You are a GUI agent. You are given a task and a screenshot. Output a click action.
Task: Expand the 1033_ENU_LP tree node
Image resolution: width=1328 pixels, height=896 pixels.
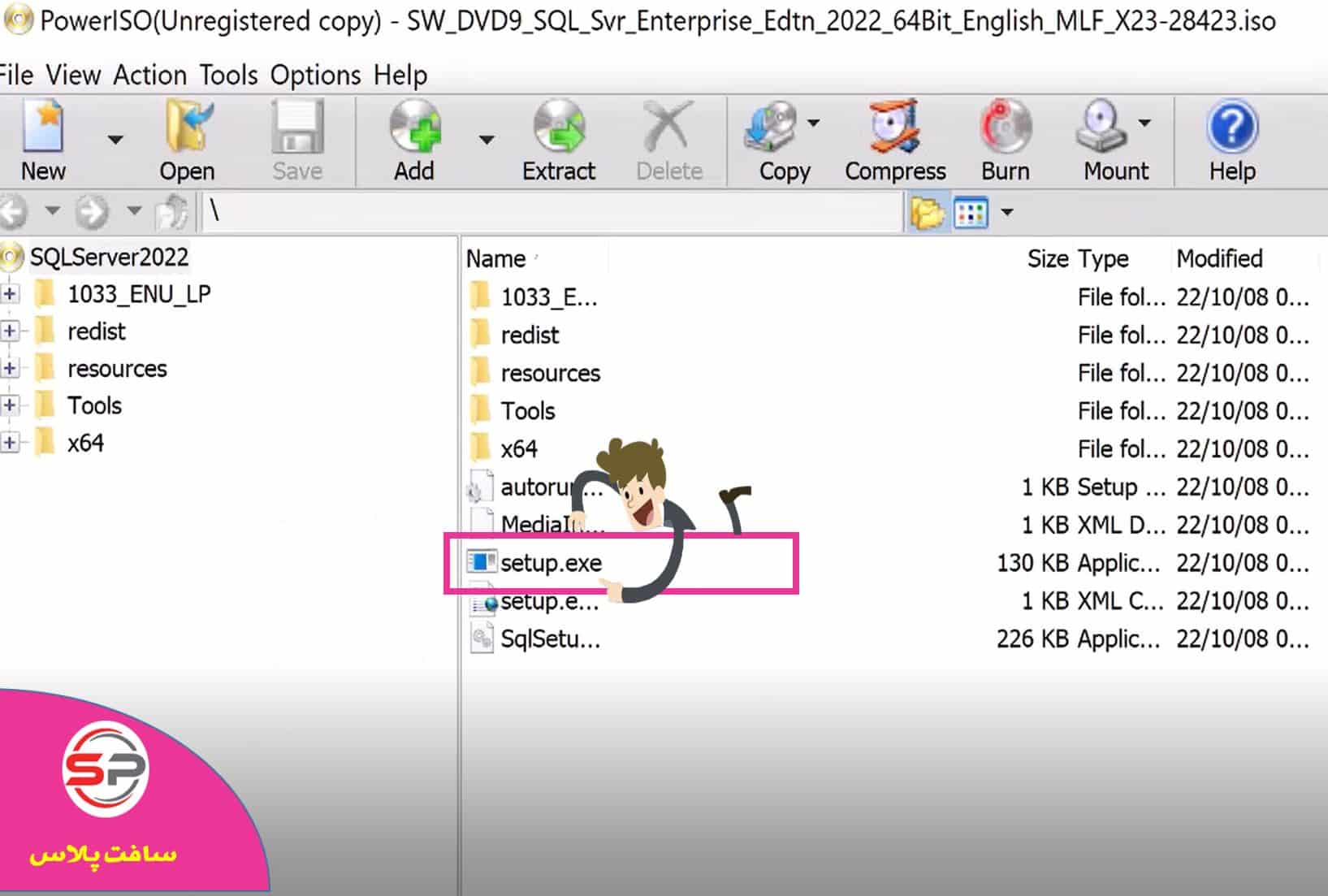pyautogui.click(x=10, y=293)
